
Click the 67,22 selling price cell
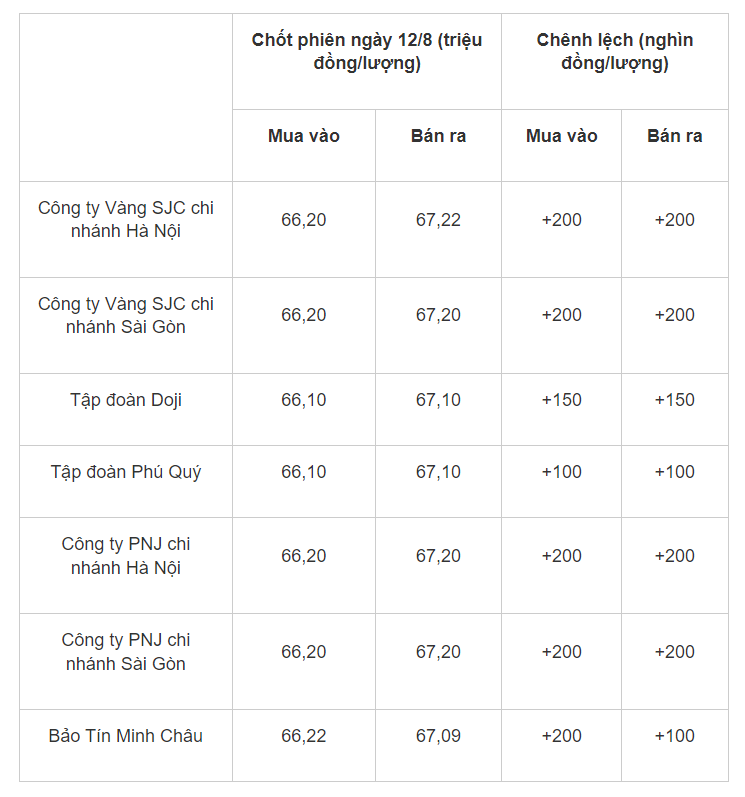pyautogui.click(x=438, y=229)
